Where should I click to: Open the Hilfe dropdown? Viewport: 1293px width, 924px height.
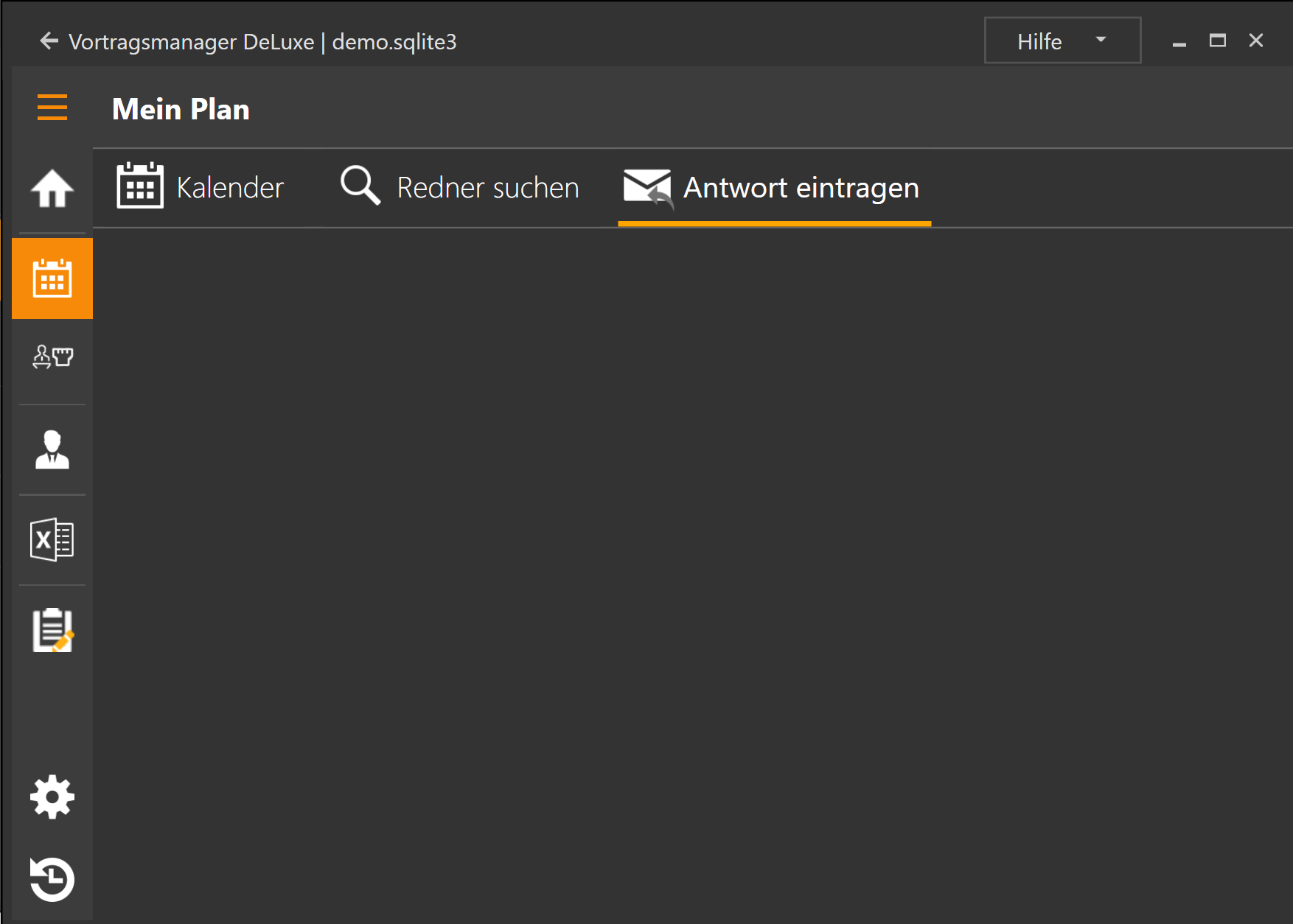pyautogui.click(x=1062, y=41)
